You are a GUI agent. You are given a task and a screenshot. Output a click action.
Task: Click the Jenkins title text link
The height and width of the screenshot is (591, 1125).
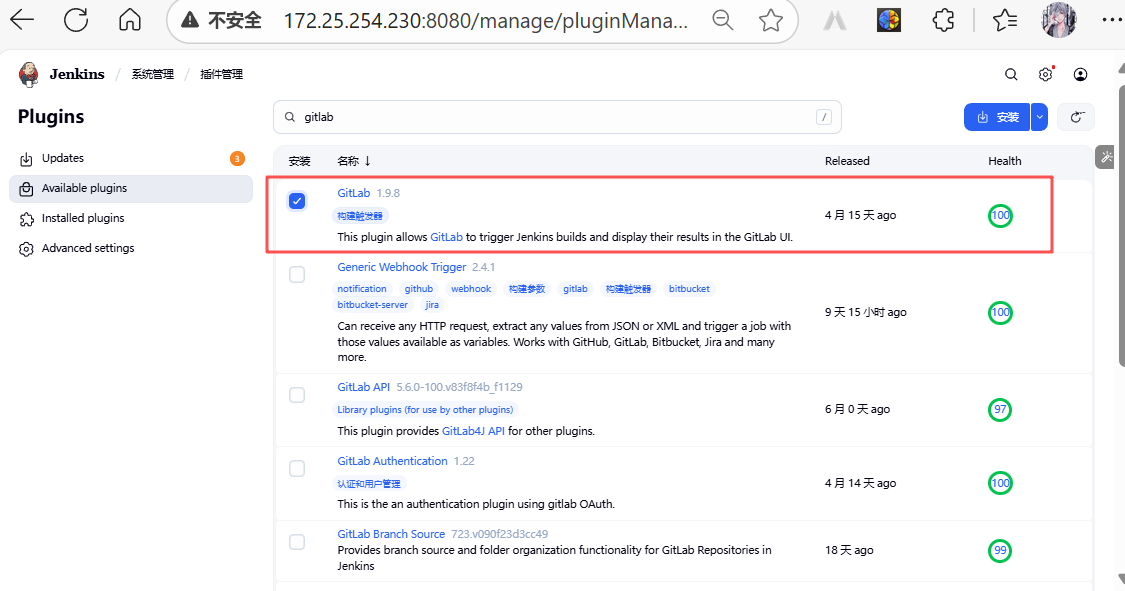77,74
